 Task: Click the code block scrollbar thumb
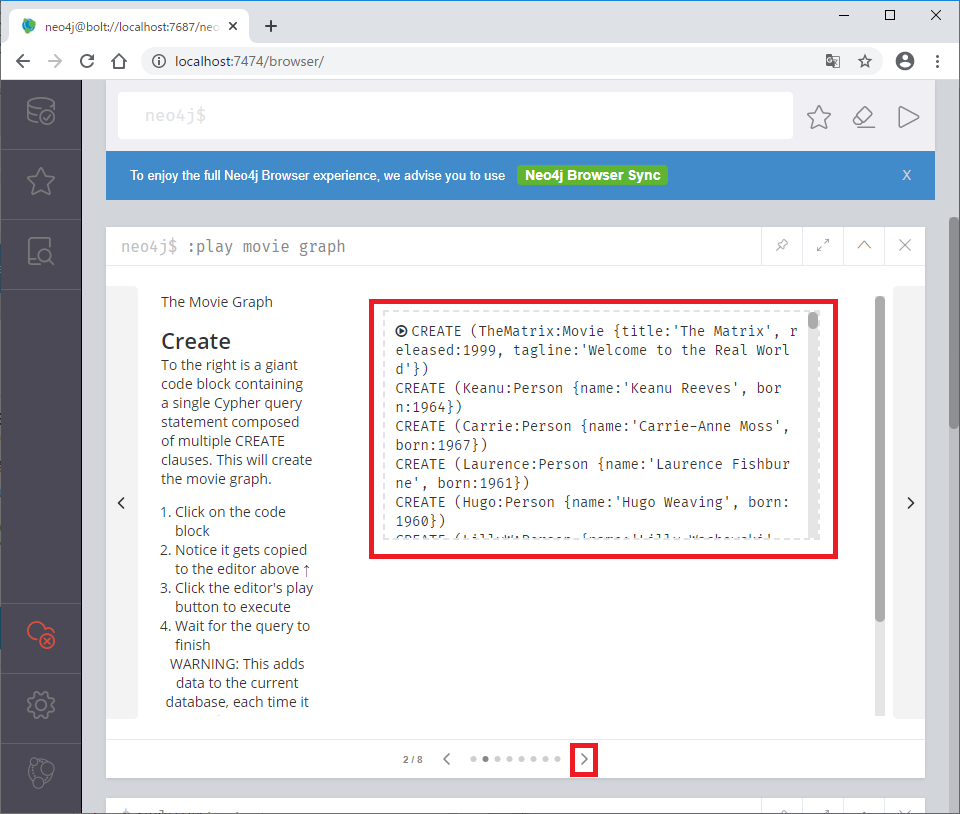pyautogui.click(x=813, y=321)
